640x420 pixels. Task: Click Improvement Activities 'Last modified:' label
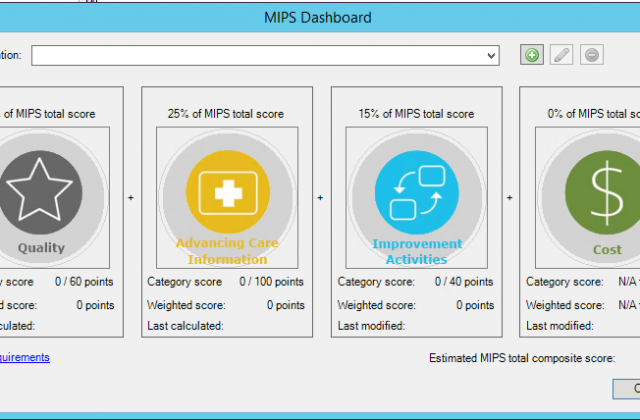tap(371, 326)
